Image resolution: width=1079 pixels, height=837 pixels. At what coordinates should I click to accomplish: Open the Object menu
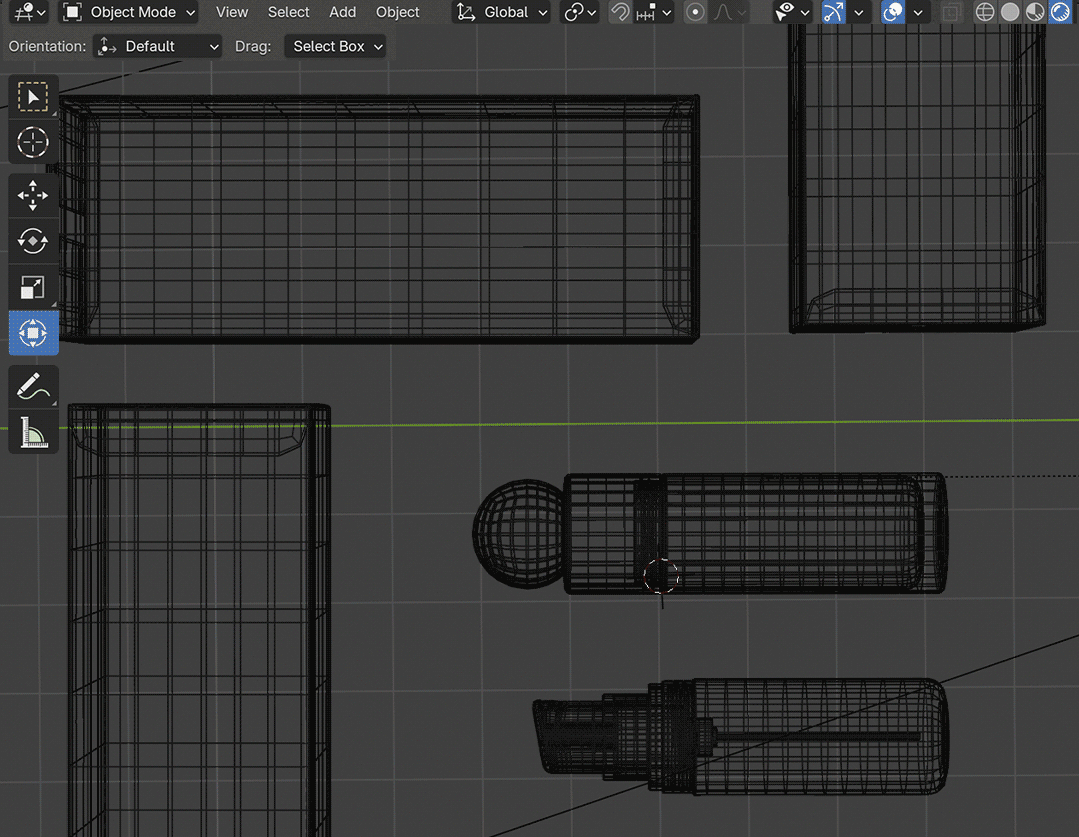397,12
